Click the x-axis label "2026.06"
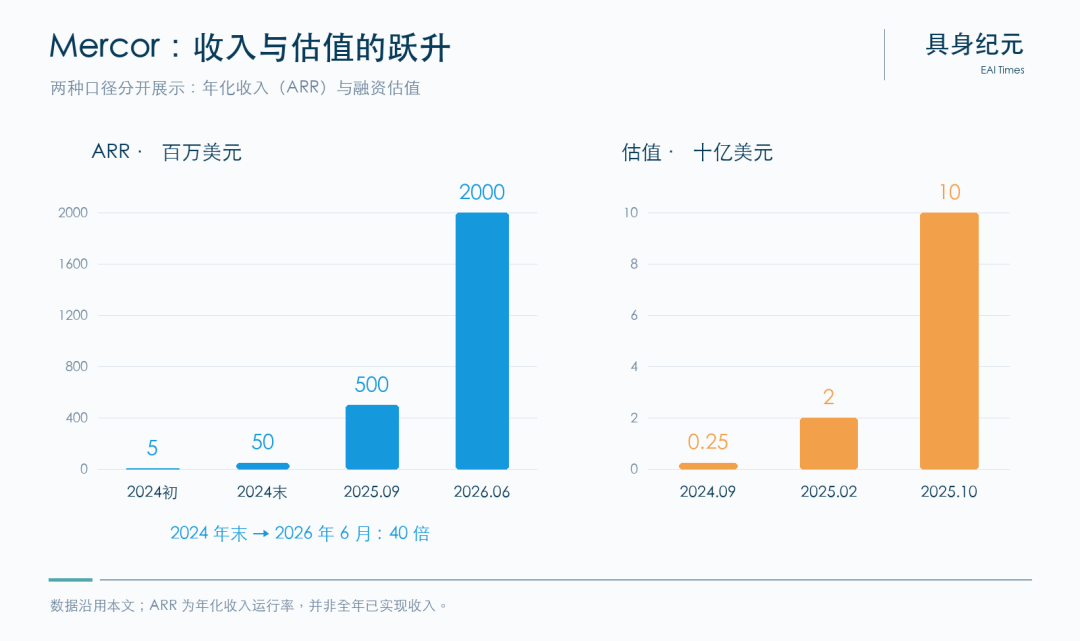This screenshot has height=641, width=1080. [x=482, y=492]
